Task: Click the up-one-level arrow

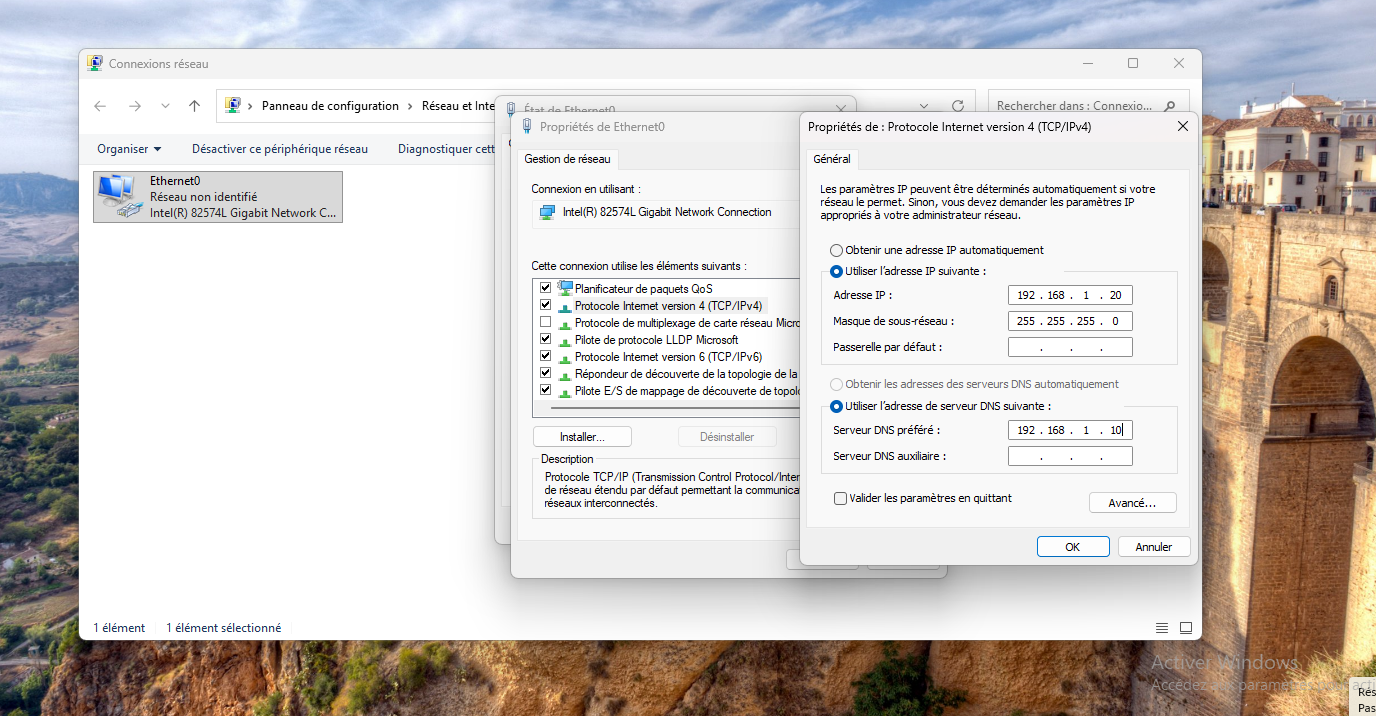Action: tap(195, 106)
